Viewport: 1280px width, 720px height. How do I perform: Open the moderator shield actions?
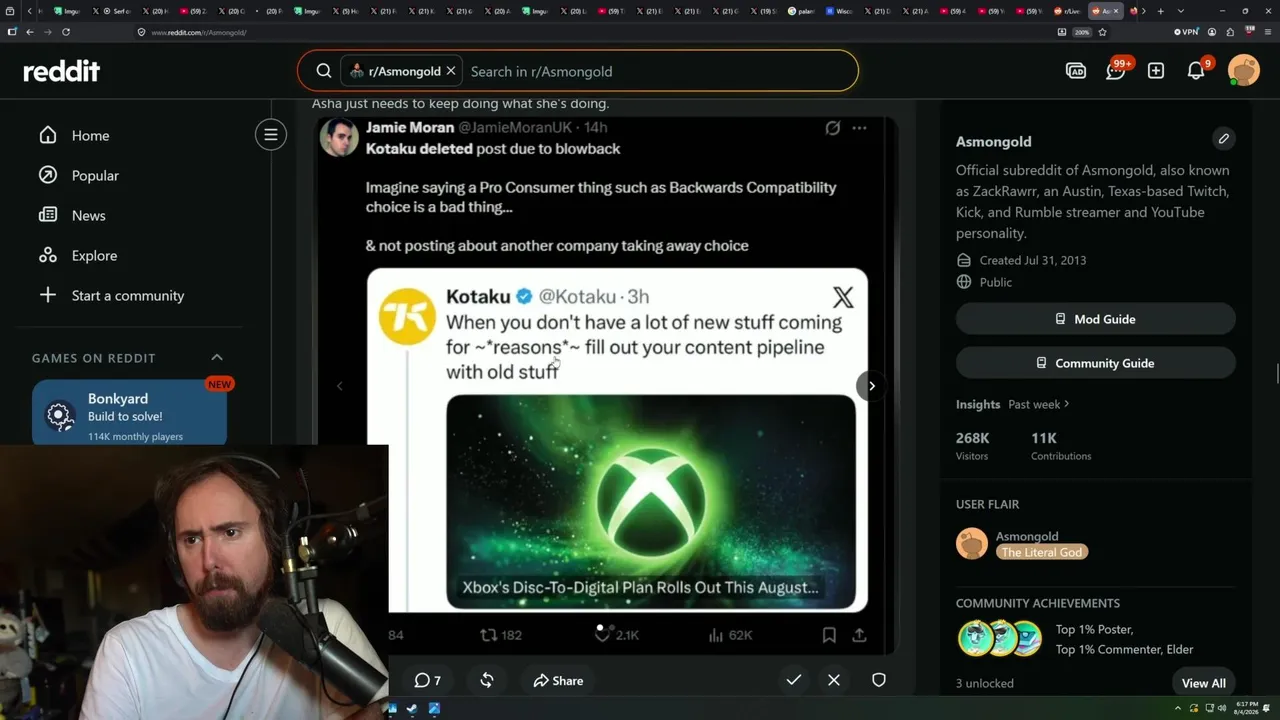(879, 680)
